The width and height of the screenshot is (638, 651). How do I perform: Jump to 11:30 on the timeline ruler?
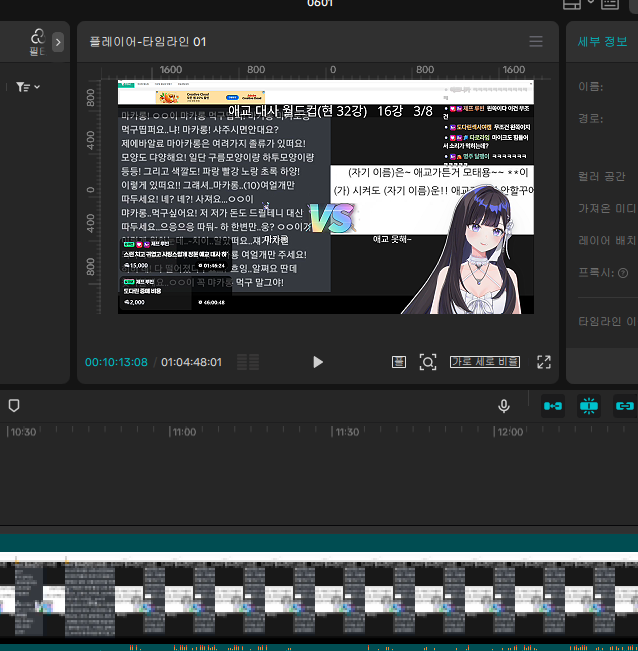click(347, 432)
